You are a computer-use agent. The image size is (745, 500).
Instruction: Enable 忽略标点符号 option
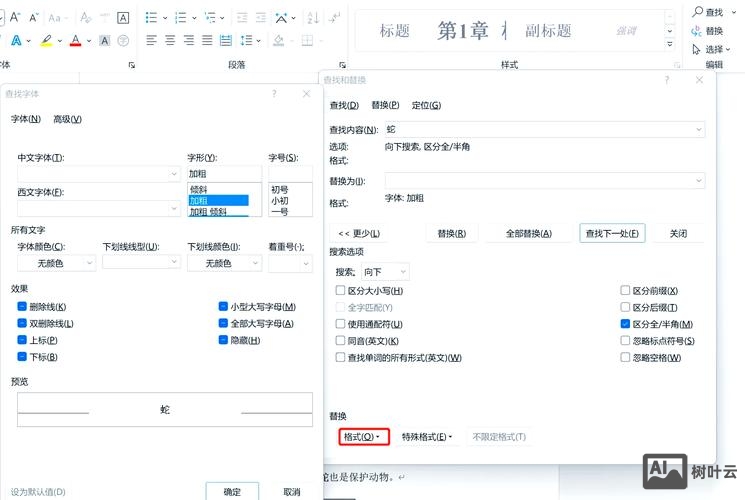pos(625,340)
